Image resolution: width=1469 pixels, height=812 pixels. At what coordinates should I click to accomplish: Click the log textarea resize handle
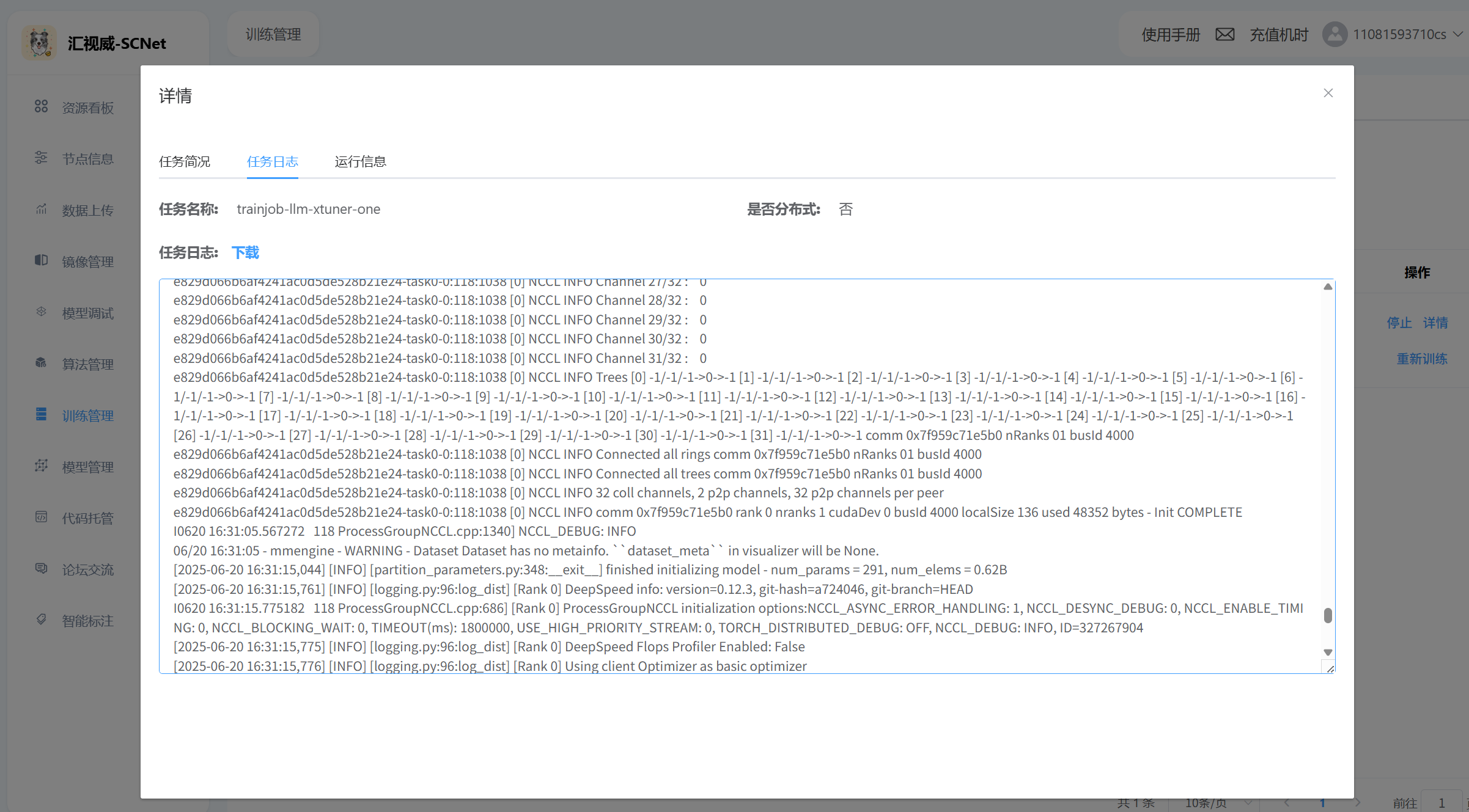click(x=1330, y=668)
